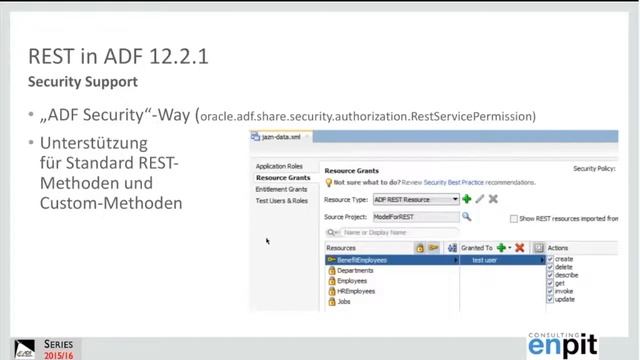Click the enpit consulting logo
The height and width of the screenshot is (360, 640).
(562, 345)
